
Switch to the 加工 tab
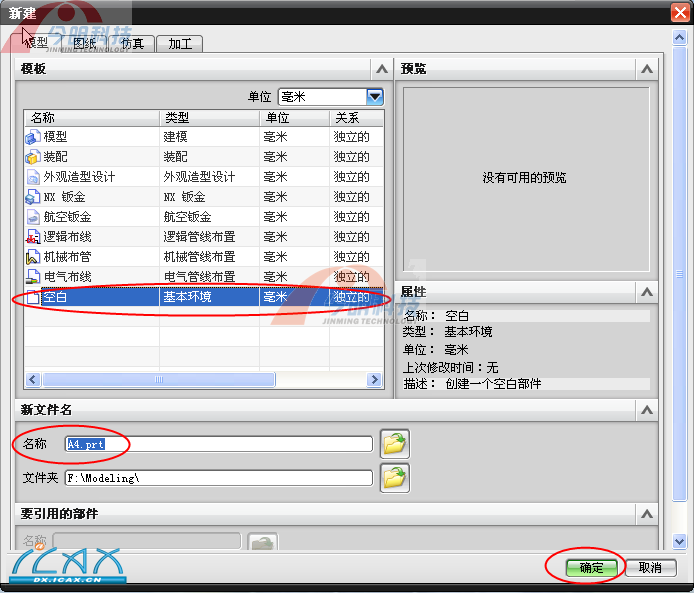coord(180,43)
